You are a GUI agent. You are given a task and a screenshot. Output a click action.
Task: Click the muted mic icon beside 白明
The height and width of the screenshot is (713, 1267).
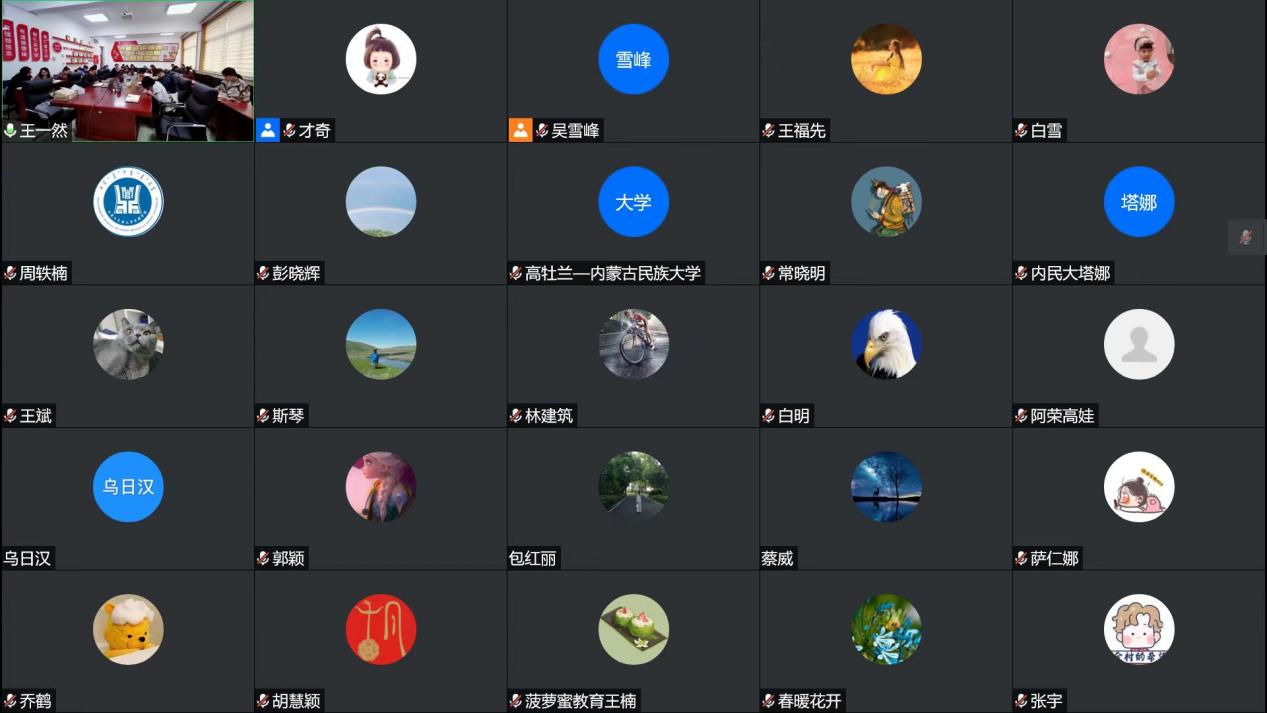pos(768,416)
